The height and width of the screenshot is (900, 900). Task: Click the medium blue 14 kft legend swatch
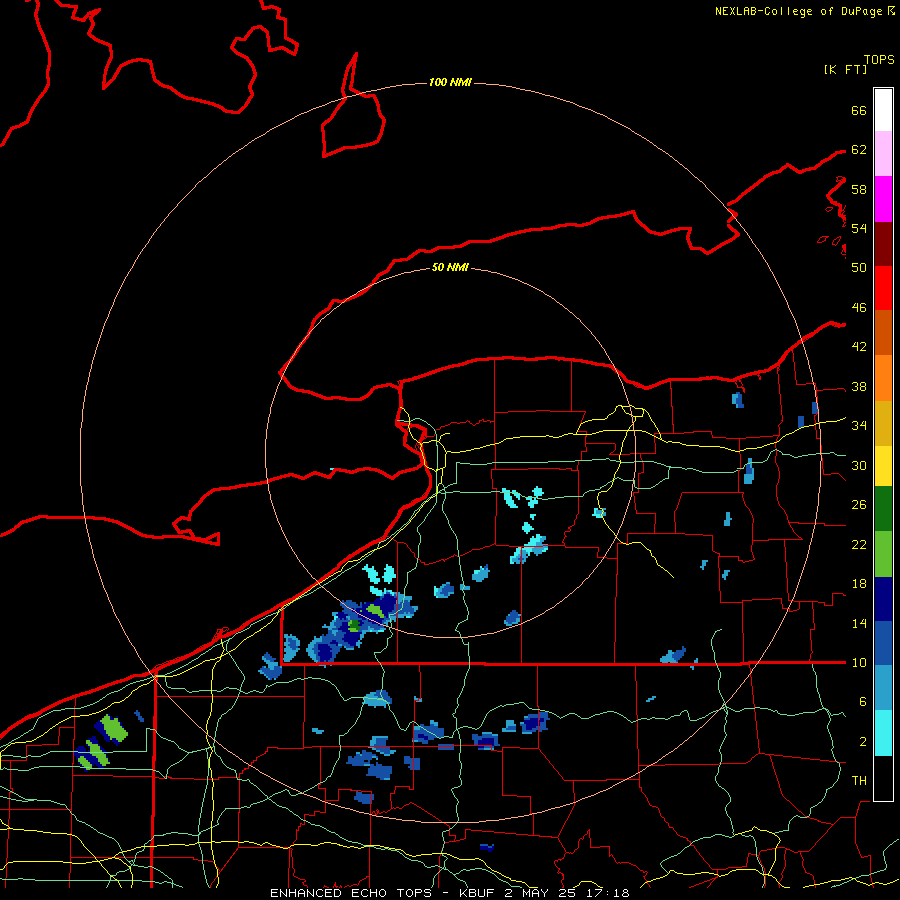(x=883, y=643)
